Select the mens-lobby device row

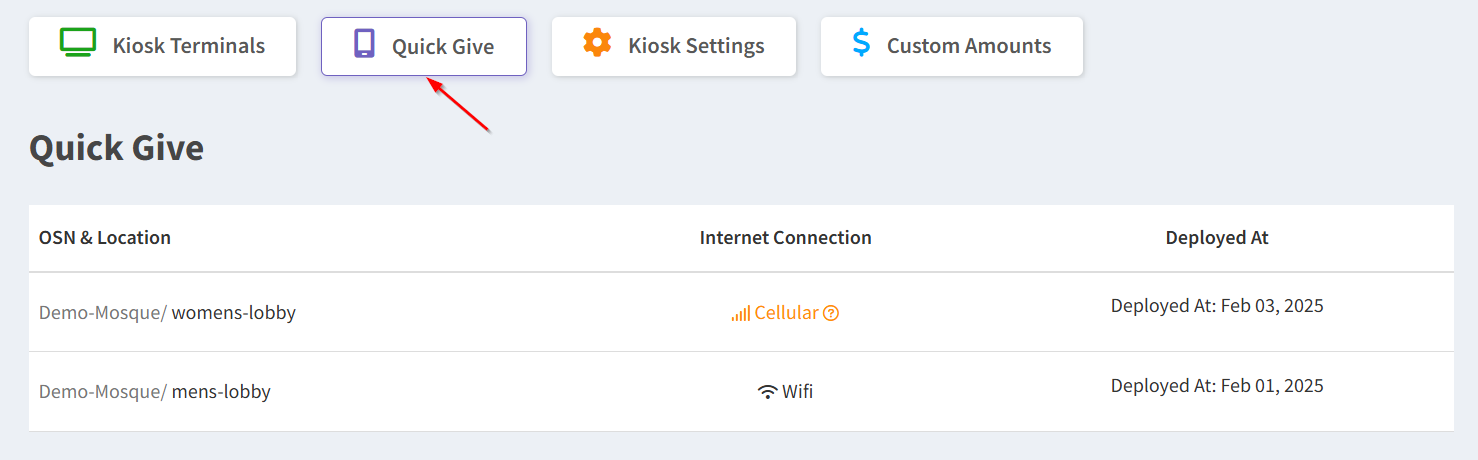(x=741, y=392)
